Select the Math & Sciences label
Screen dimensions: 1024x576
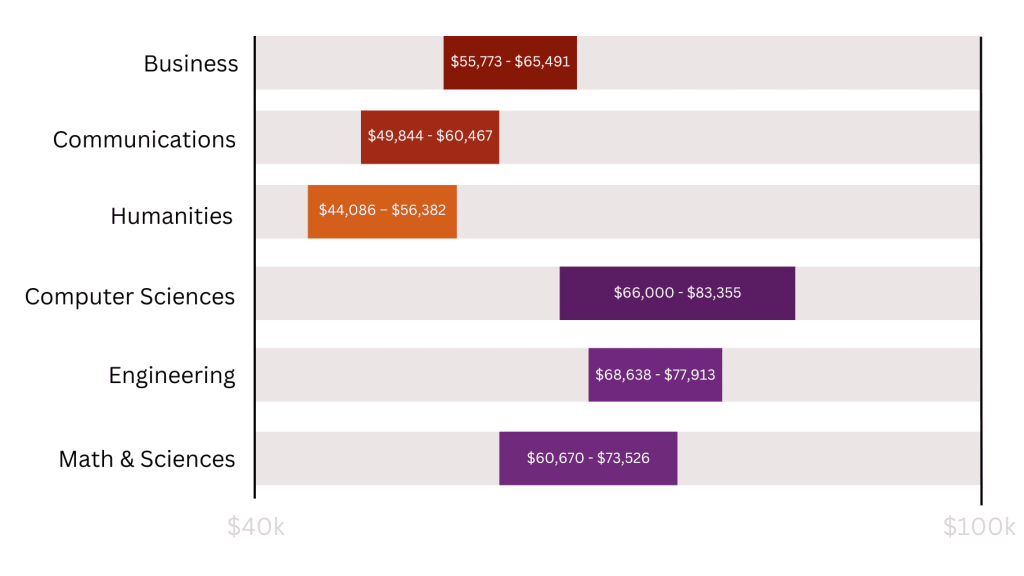147,459
